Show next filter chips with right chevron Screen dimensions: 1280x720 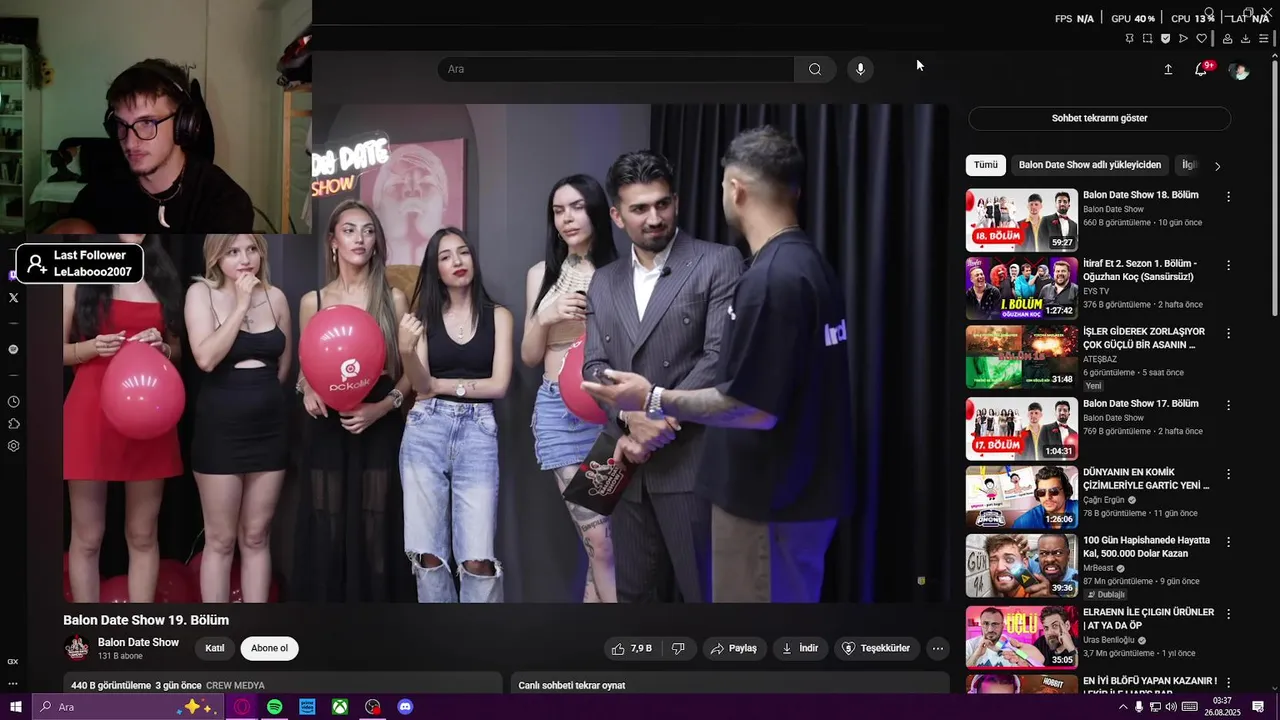coord(1217,166)
